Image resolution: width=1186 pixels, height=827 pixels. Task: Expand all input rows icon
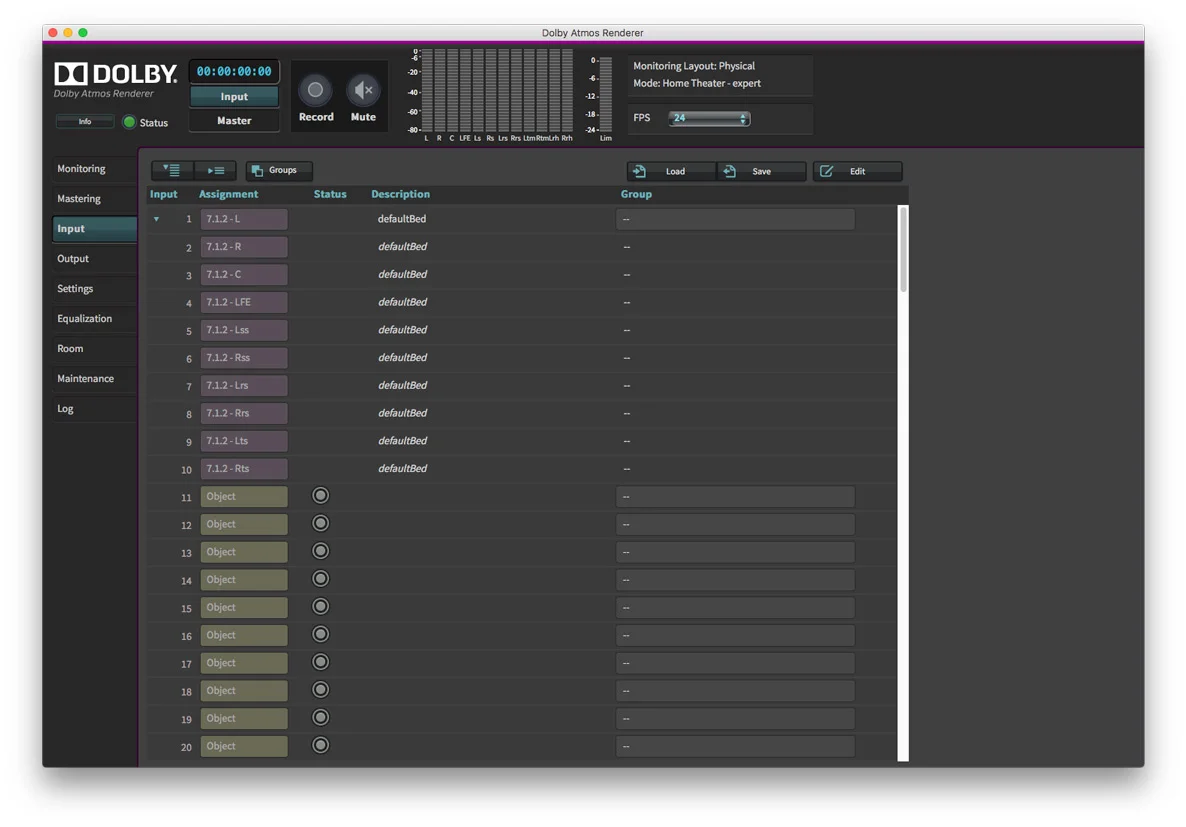tap(172, 170)
